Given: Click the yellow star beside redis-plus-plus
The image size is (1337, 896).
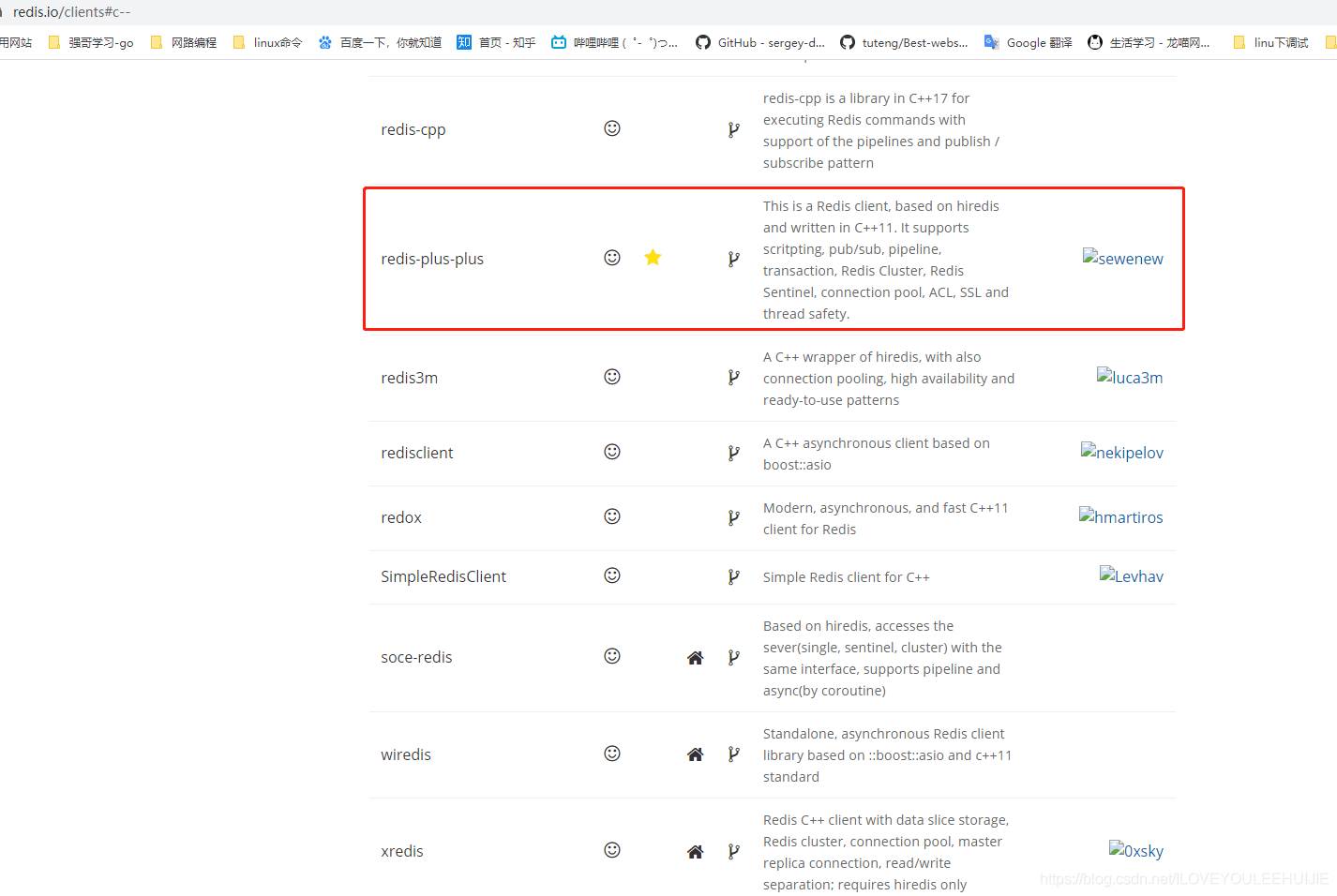Looking at the screenshot, I should [x=653, y=257].
